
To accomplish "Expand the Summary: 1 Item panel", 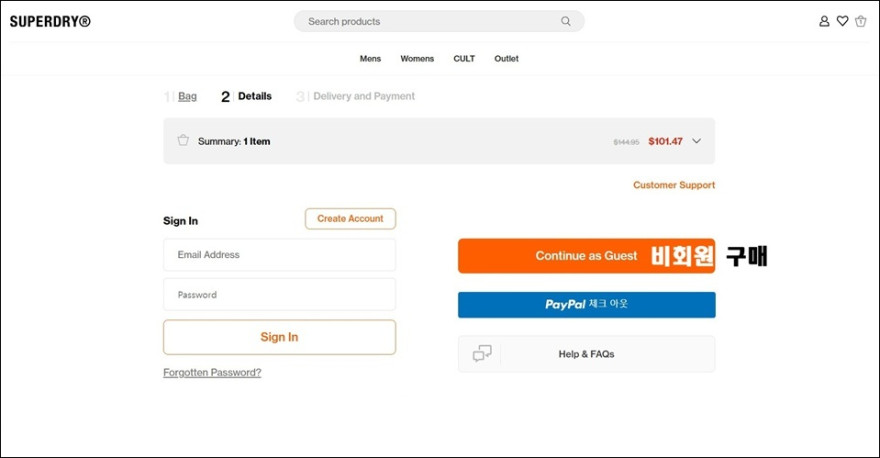I will pyautogui.click(x=439, y=141).
